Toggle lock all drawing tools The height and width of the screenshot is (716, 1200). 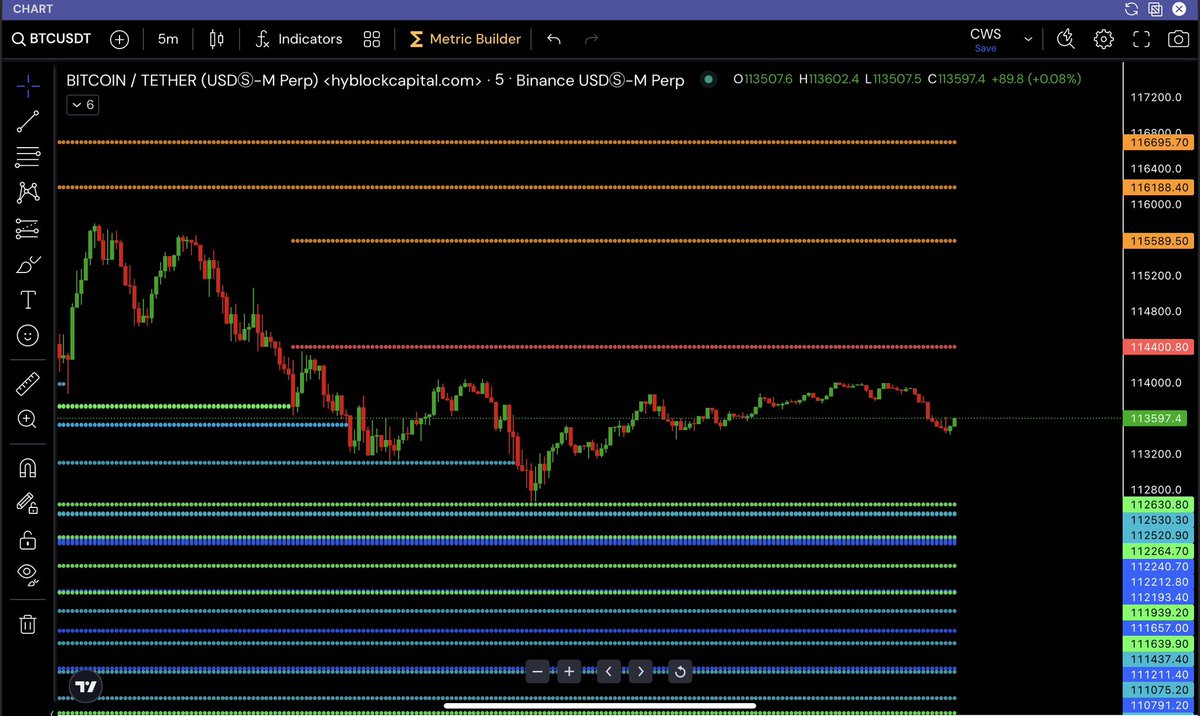28,540
